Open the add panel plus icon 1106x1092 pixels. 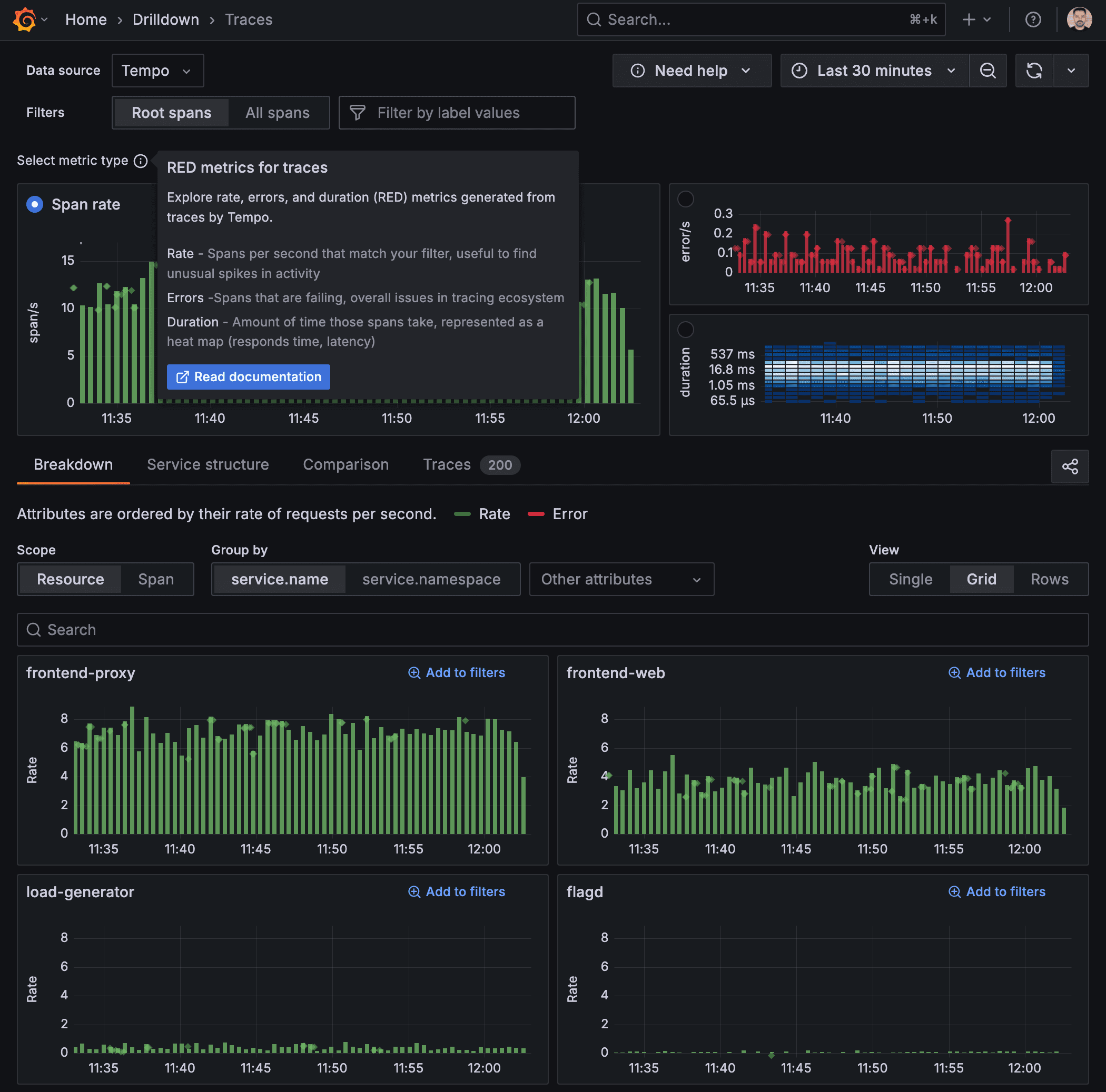(967, 19)
